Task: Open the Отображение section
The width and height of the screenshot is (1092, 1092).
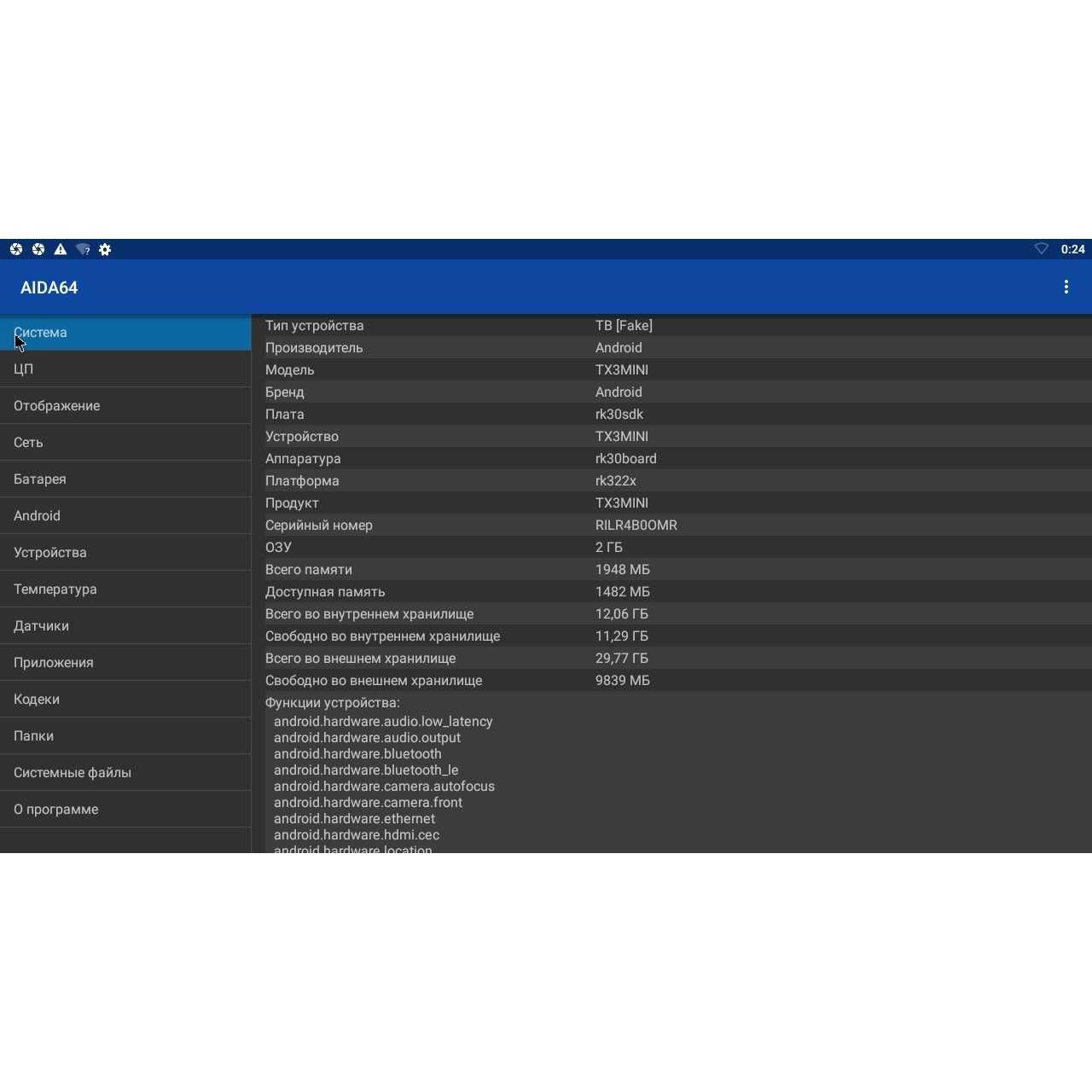Action: click(x=125, y=405)
